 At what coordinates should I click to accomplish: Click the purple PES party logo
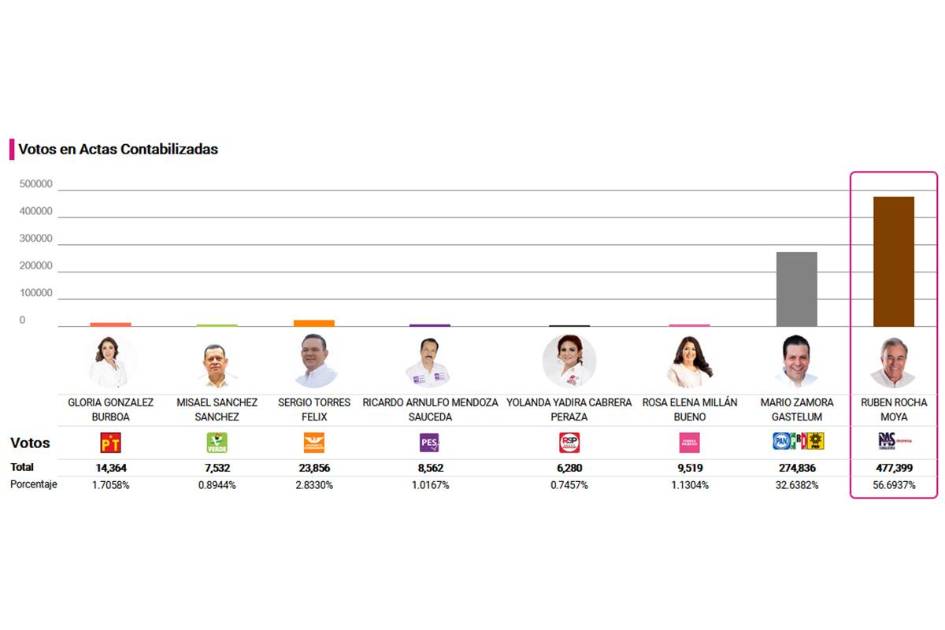pyautogui.click(x=429, y=442)
